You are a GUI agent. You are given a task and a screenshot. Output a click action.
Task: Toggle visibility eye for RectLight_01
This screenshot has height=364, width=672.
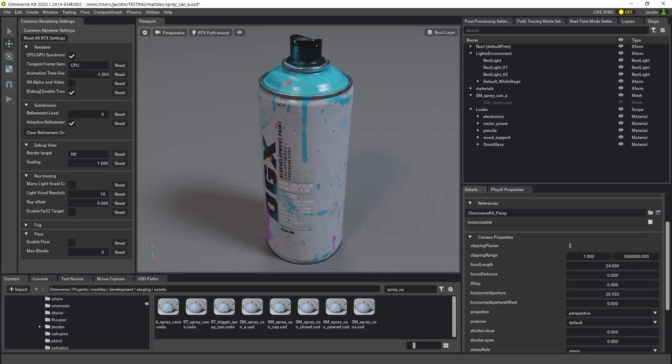coord(621,67)
